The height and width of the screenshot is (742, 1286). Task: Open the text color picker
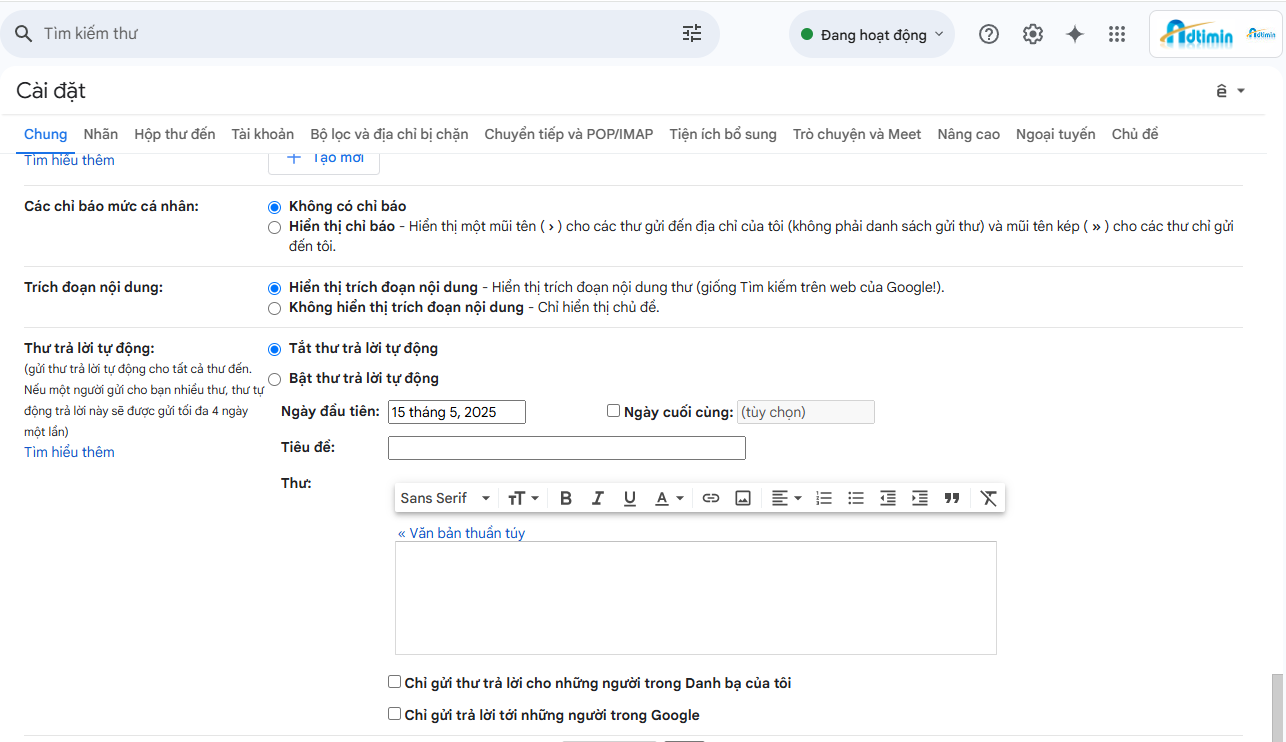click(669, 498)
